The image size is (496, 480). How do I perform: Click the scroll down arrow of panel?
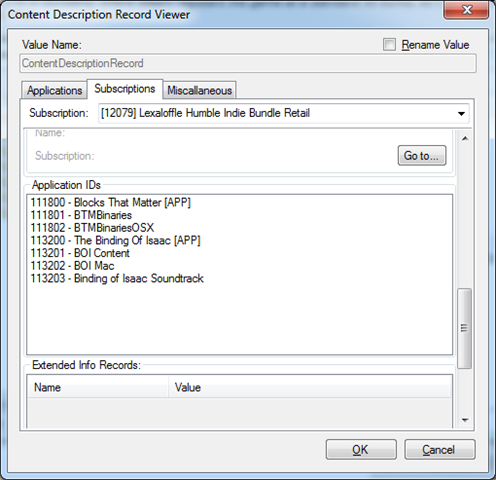coord(465,420)
